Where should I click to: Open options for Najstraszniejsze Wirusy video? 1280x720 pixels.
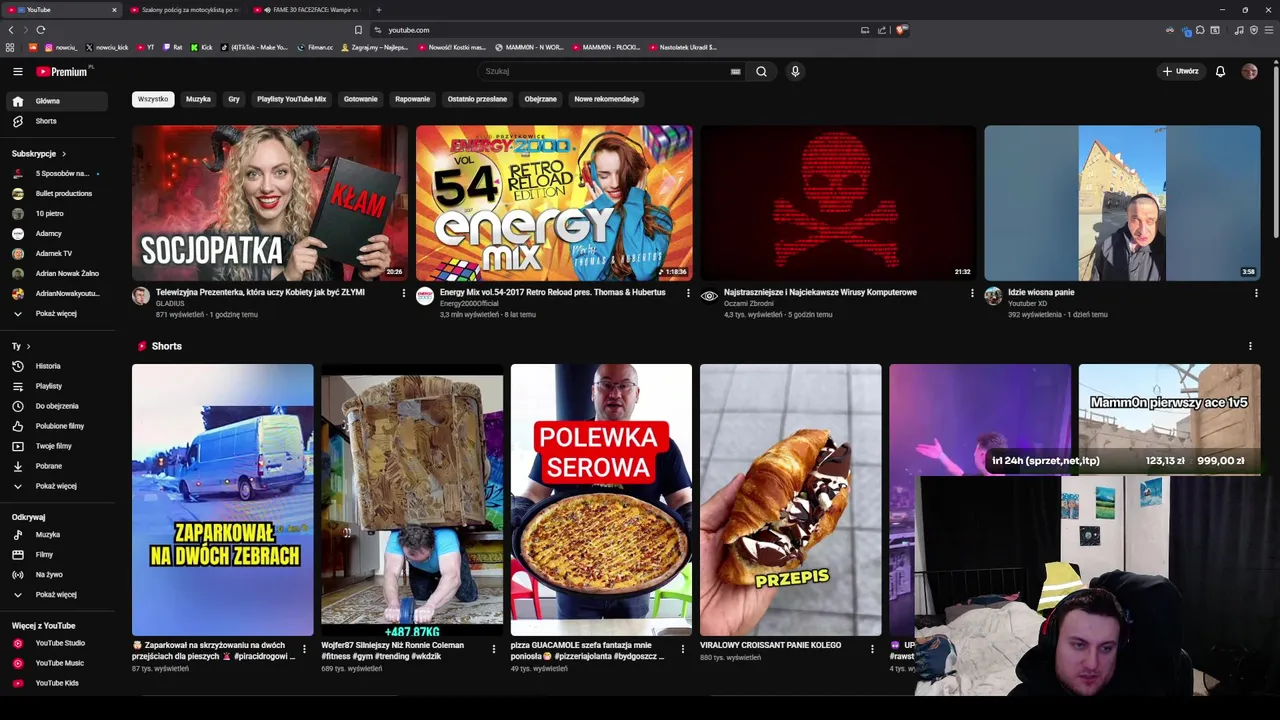[972, 293]
